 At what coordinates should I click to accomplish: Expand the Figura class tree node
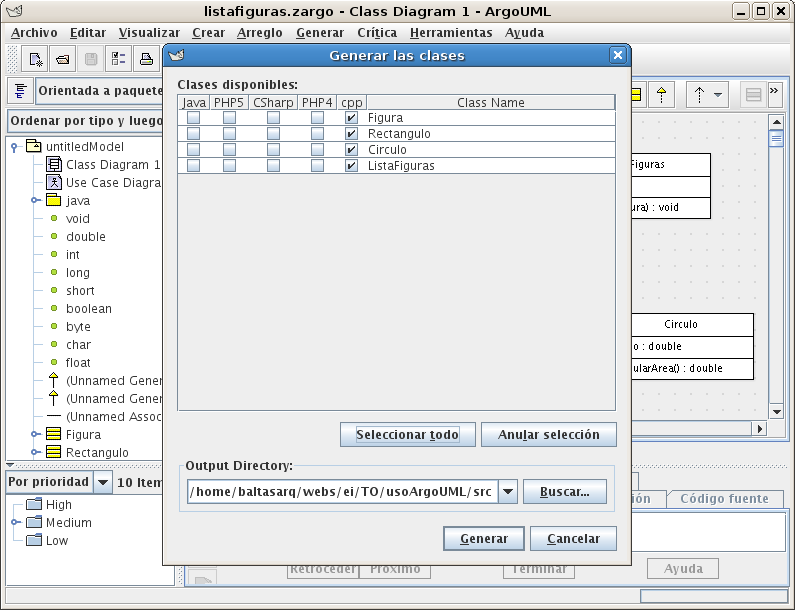(35, 434)
